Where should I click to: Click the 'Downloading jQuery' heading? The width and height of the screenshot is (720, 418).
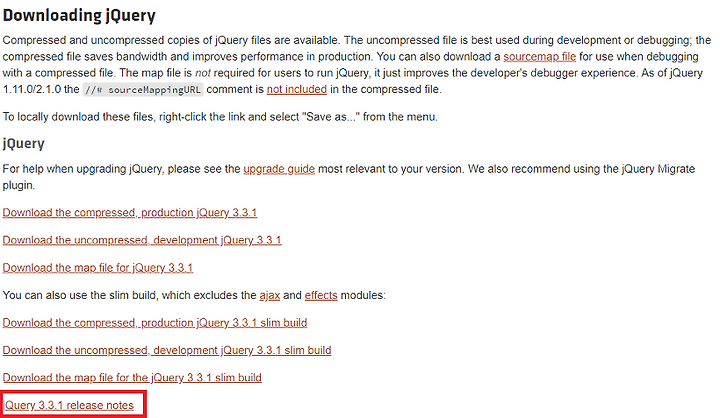coord(79,15)
